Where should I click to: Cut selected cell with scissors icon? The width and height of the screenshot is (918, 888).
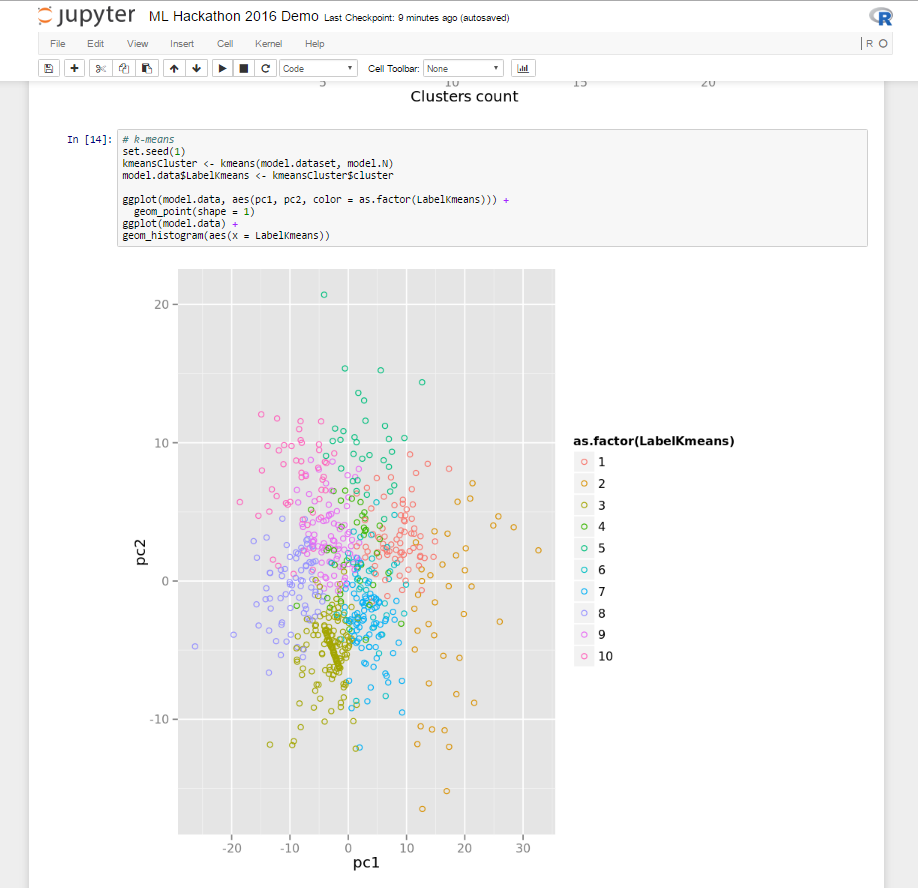click(101, 68)
